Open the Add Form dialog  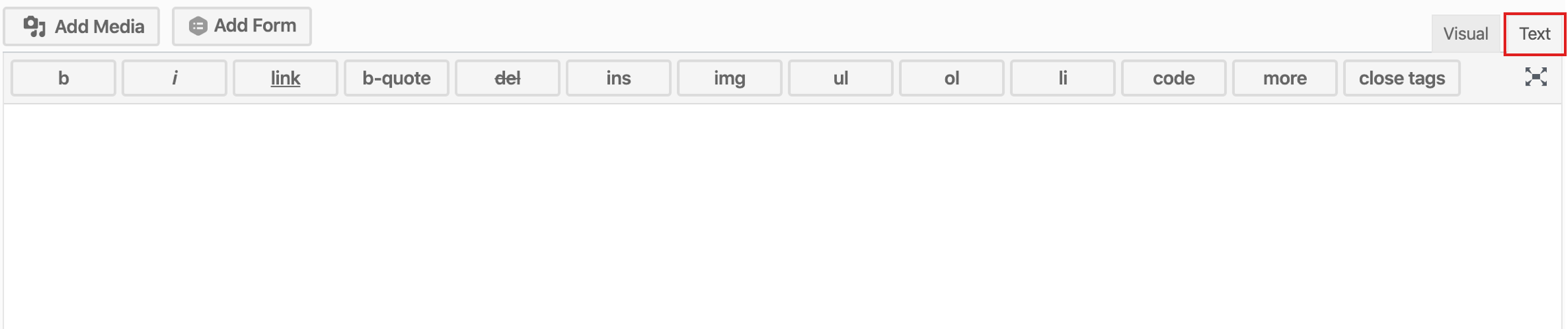coord(241,26)
